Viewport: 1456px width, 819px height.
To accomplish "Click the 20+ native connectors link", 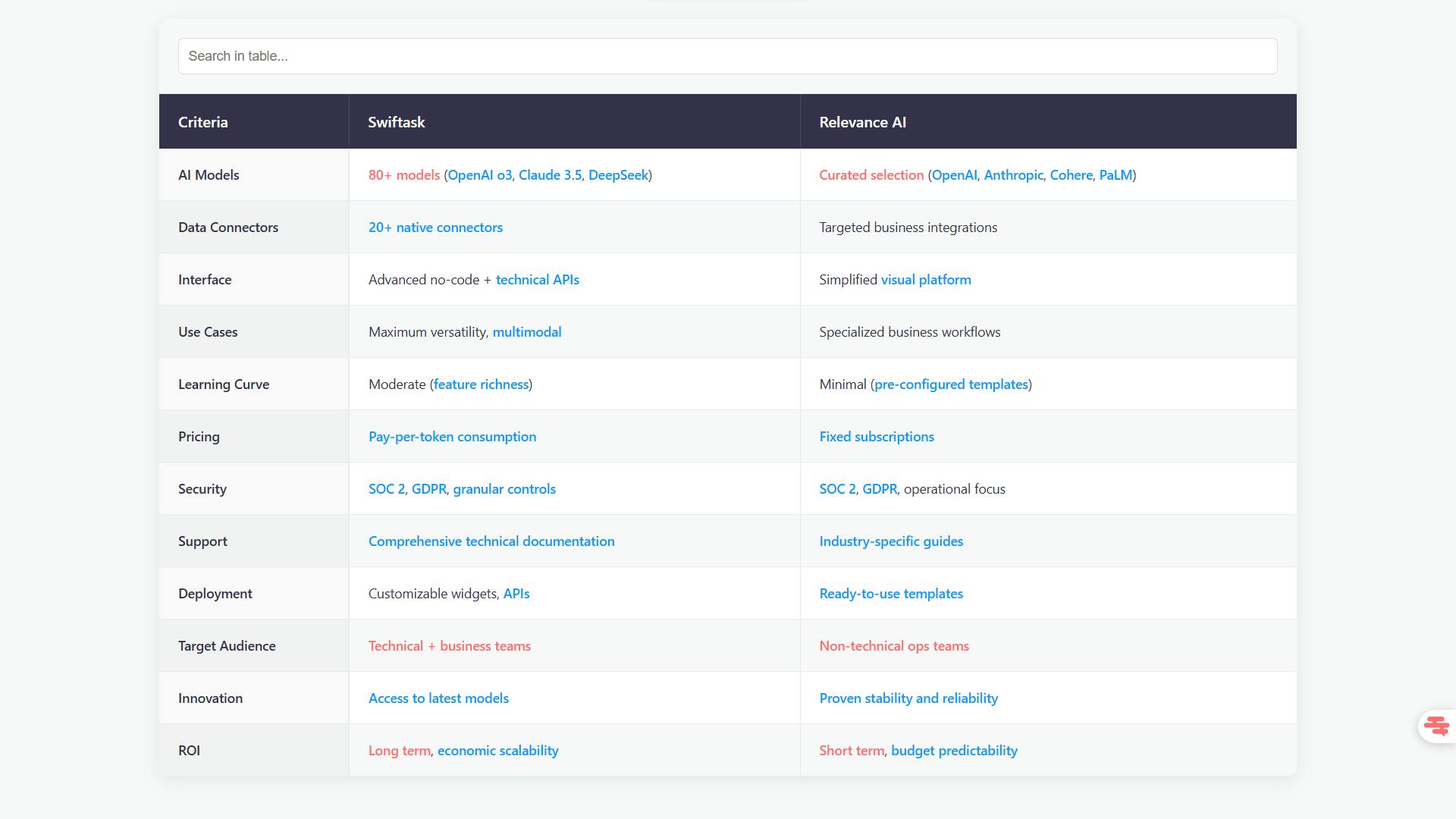I will 435,227.
